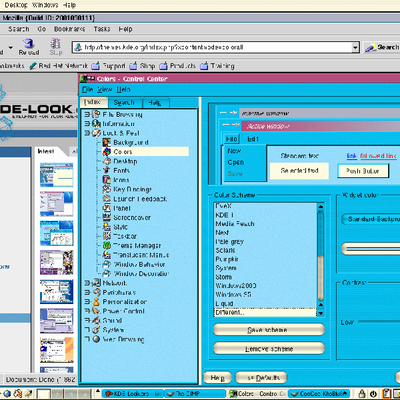Image resolution: width=400 pixels, height=400 pixels.
Task: Click the color scheme list scrollbar
Action: point(320,259)
